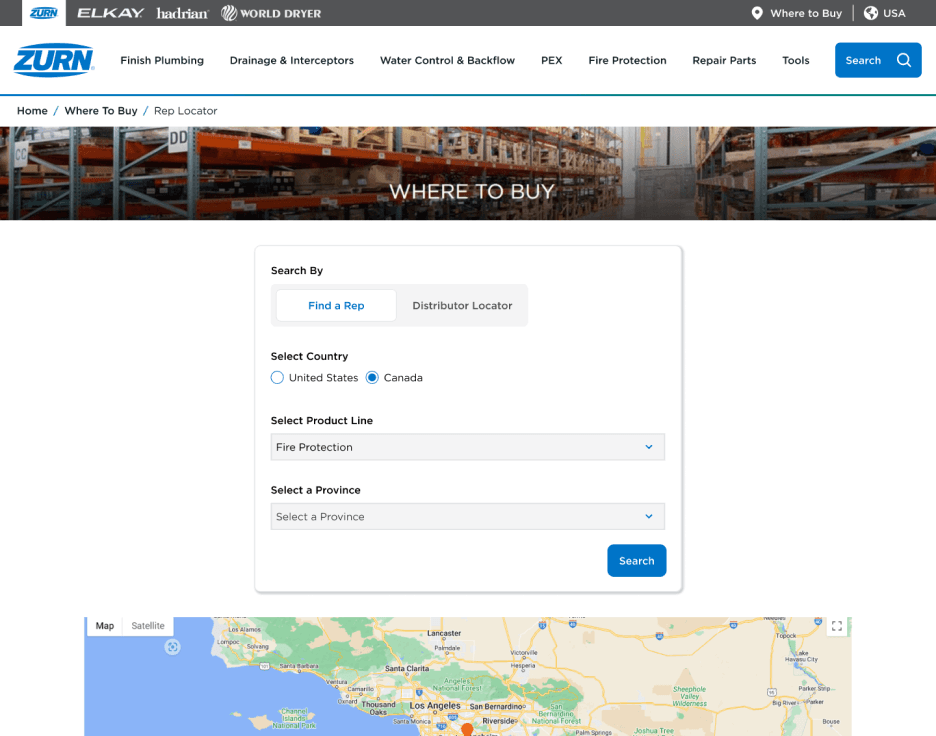Click the header Search button text
This screenshot has width=936, height=736.
click(863, 60)
